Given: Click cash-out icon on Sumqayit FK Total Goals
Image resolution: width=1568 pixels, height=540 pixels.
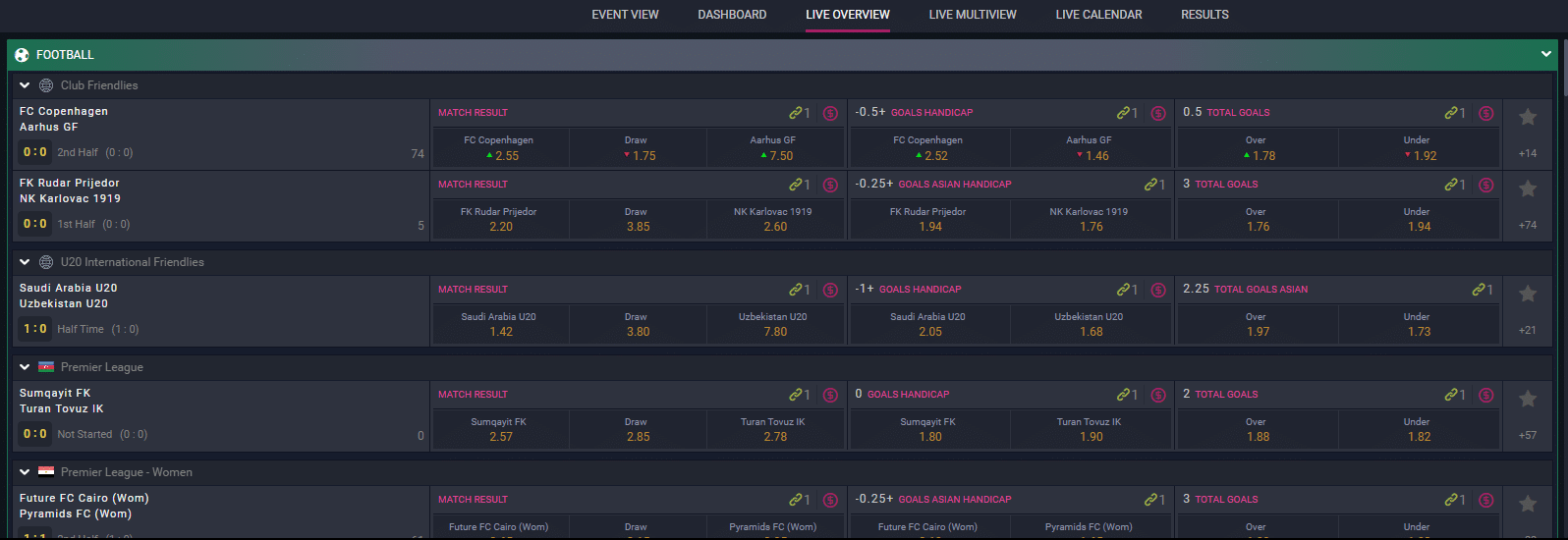Looking at the screenshot, I should (x=1485, y=395).
